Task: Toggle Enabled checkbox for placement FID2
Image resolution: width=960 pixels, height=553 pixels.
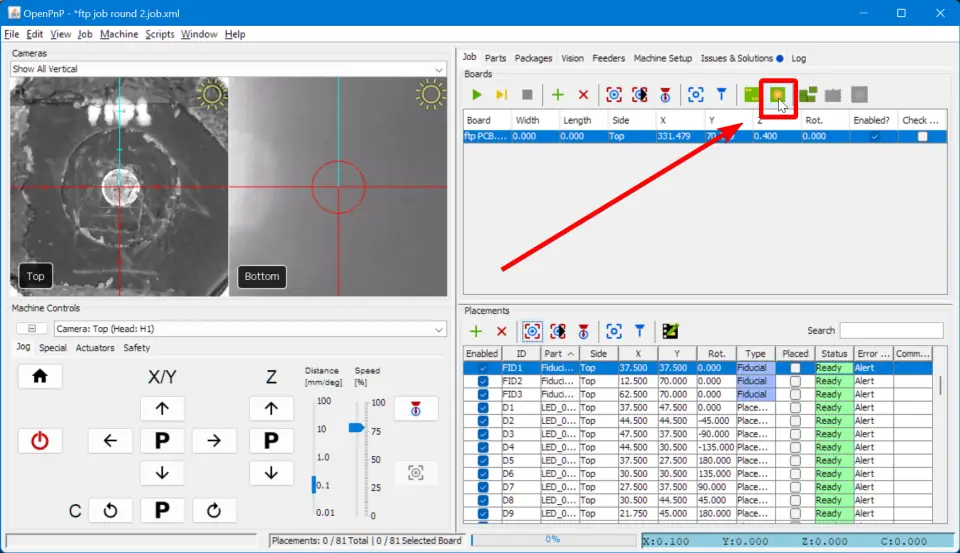Action: tap(483, 381)
